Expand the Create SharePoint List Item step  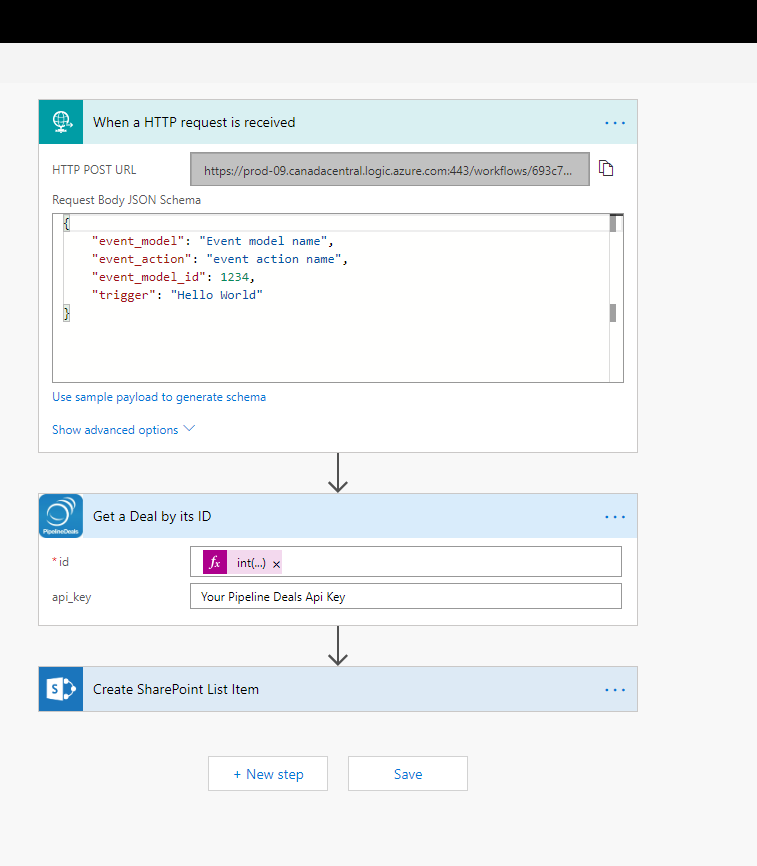[300, 690]
